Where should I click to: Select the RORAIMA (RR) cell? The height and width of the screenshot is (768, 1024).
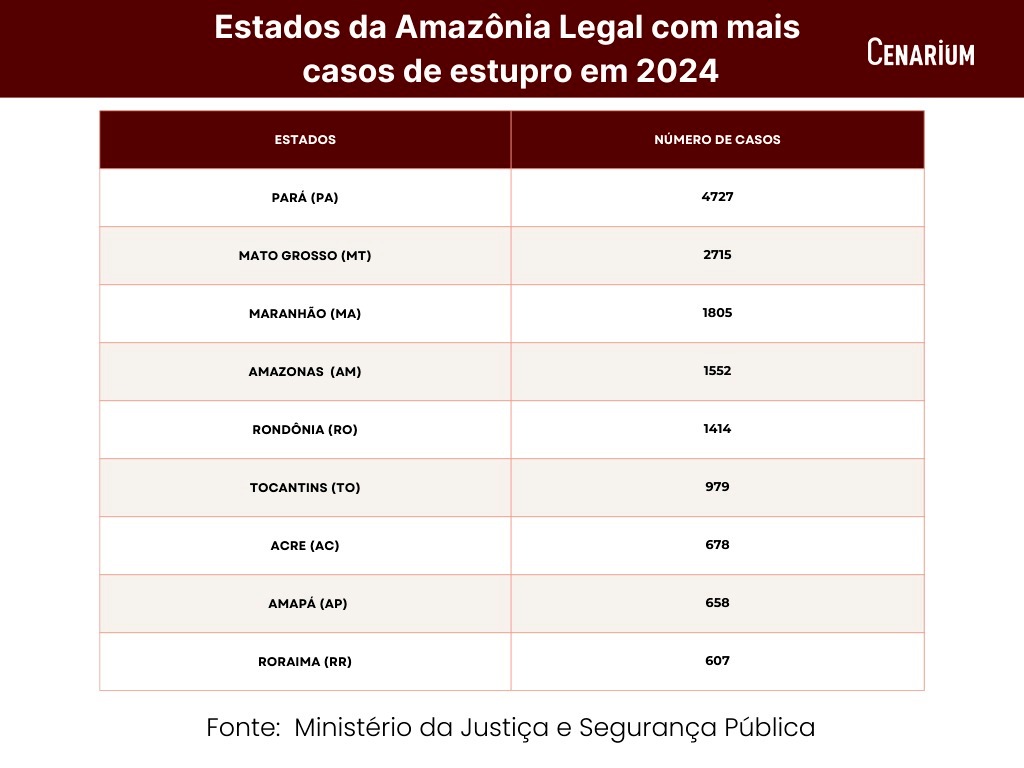click(x=305, y=662)
